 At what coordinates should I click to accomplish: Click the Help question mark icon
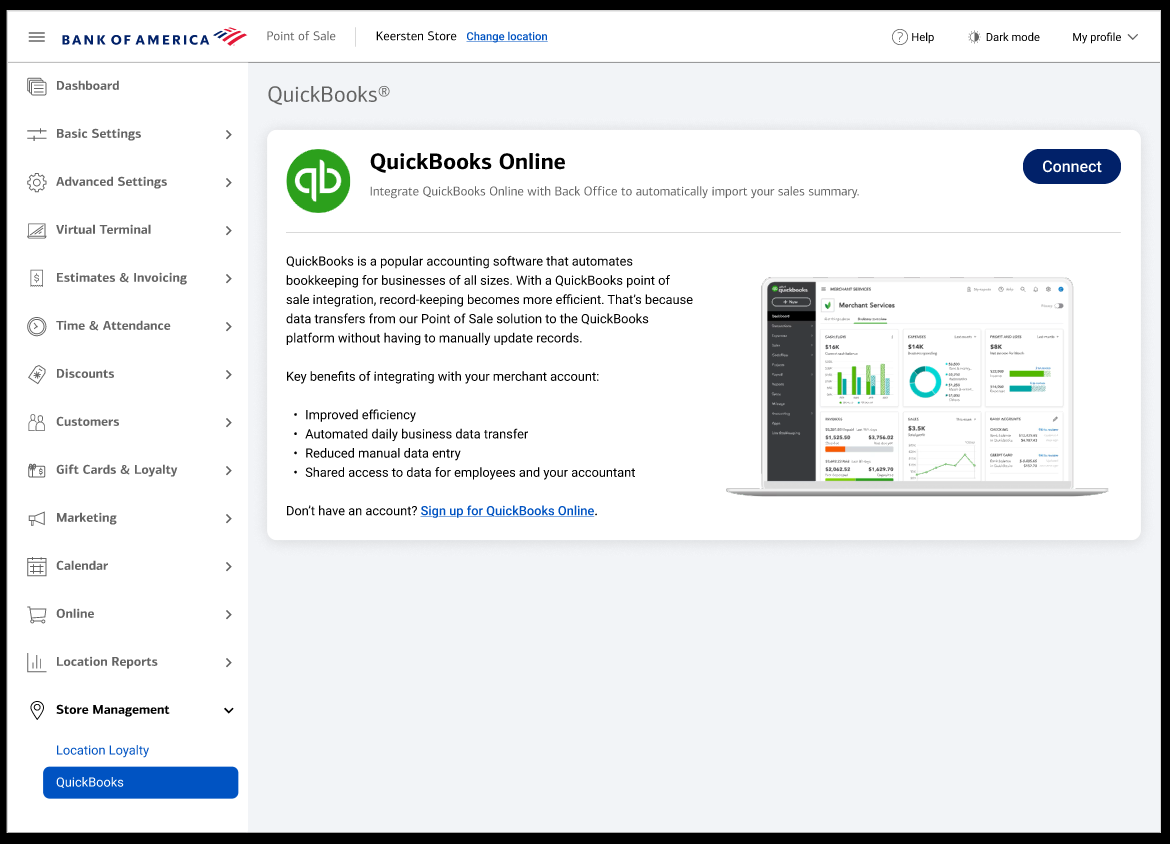point(899,37)
